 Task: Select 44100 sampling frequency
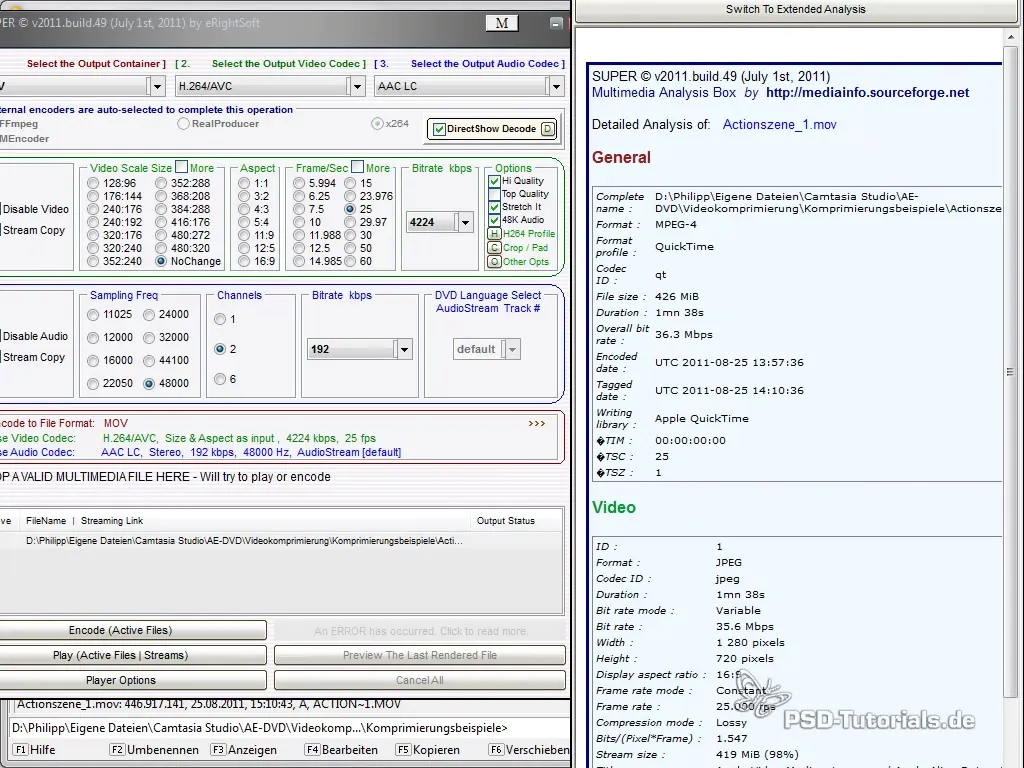149,360
